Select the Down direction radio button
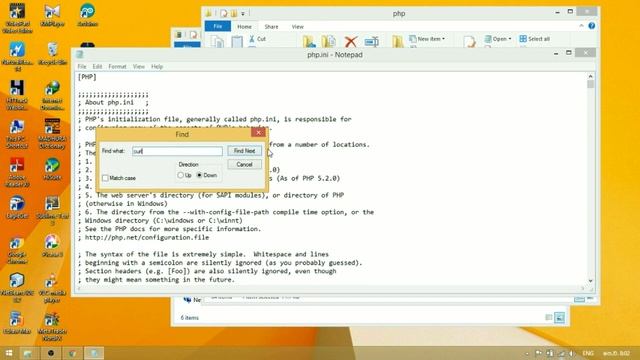 pos(199,175)
